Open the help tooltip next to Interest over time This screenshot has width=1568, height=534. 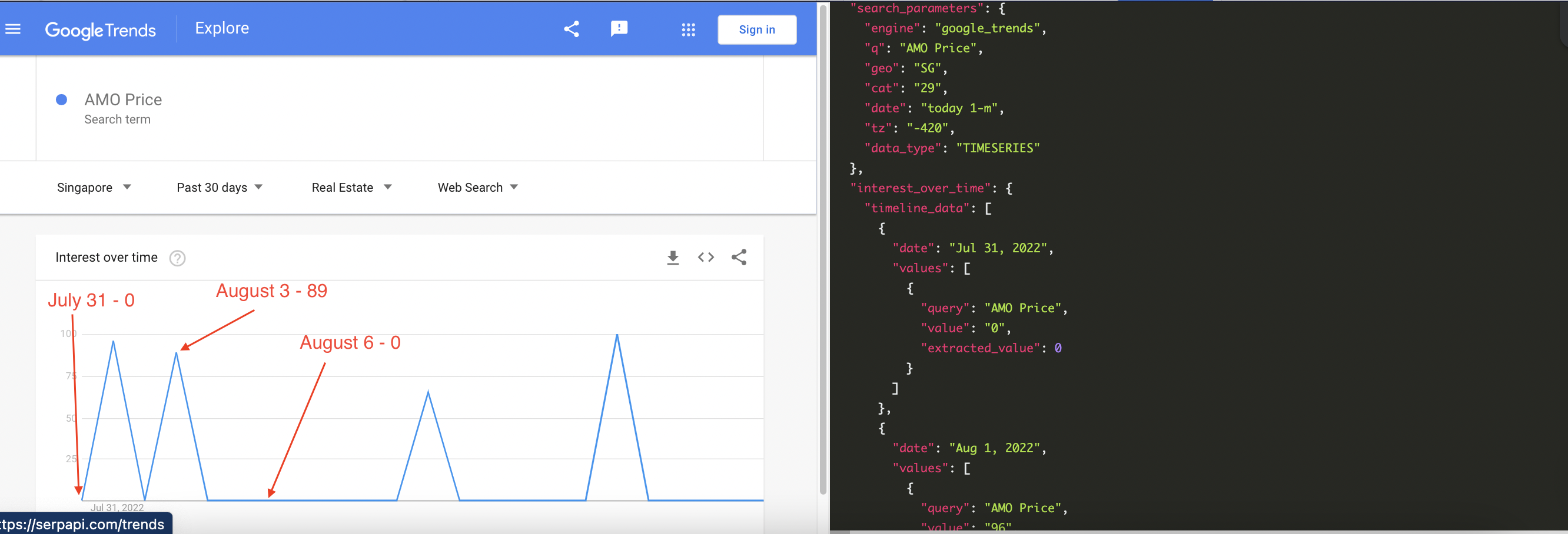point(177,258)
